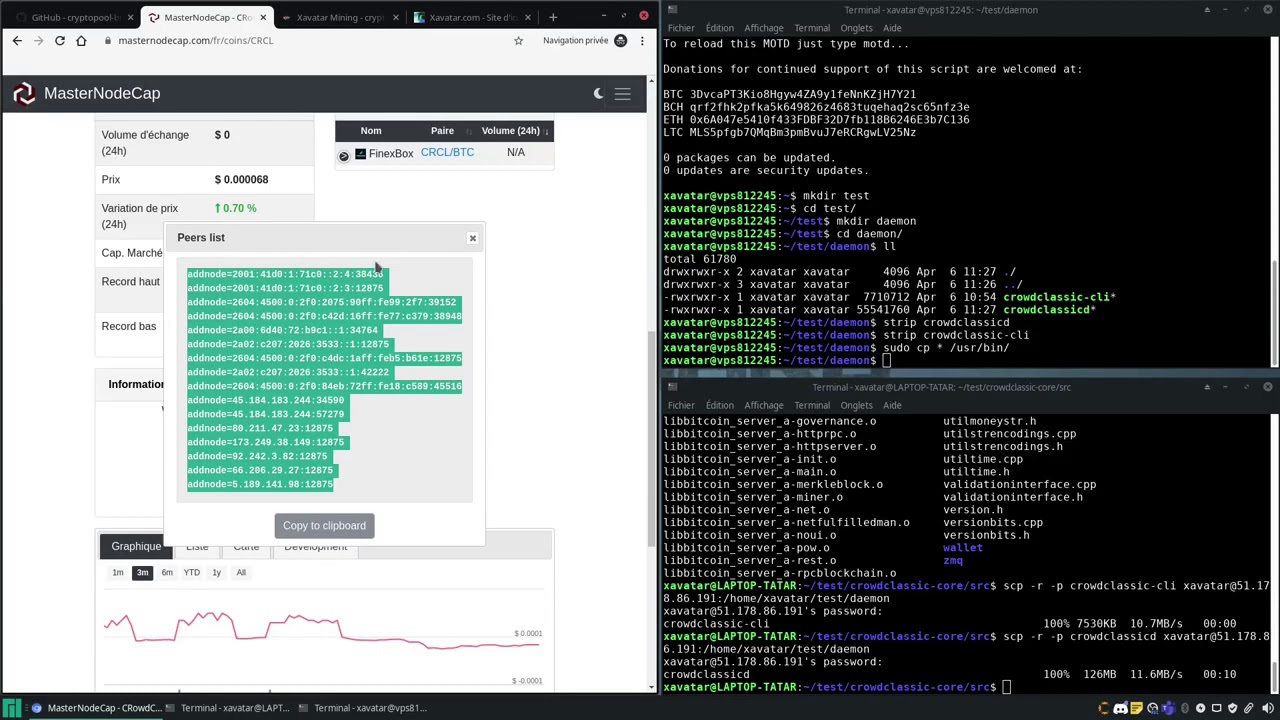Viewport: 1280px width, 720px height.
Task: Switch to Terminal xavatar@LAPT taskbar entry
Action: point(227,708)
